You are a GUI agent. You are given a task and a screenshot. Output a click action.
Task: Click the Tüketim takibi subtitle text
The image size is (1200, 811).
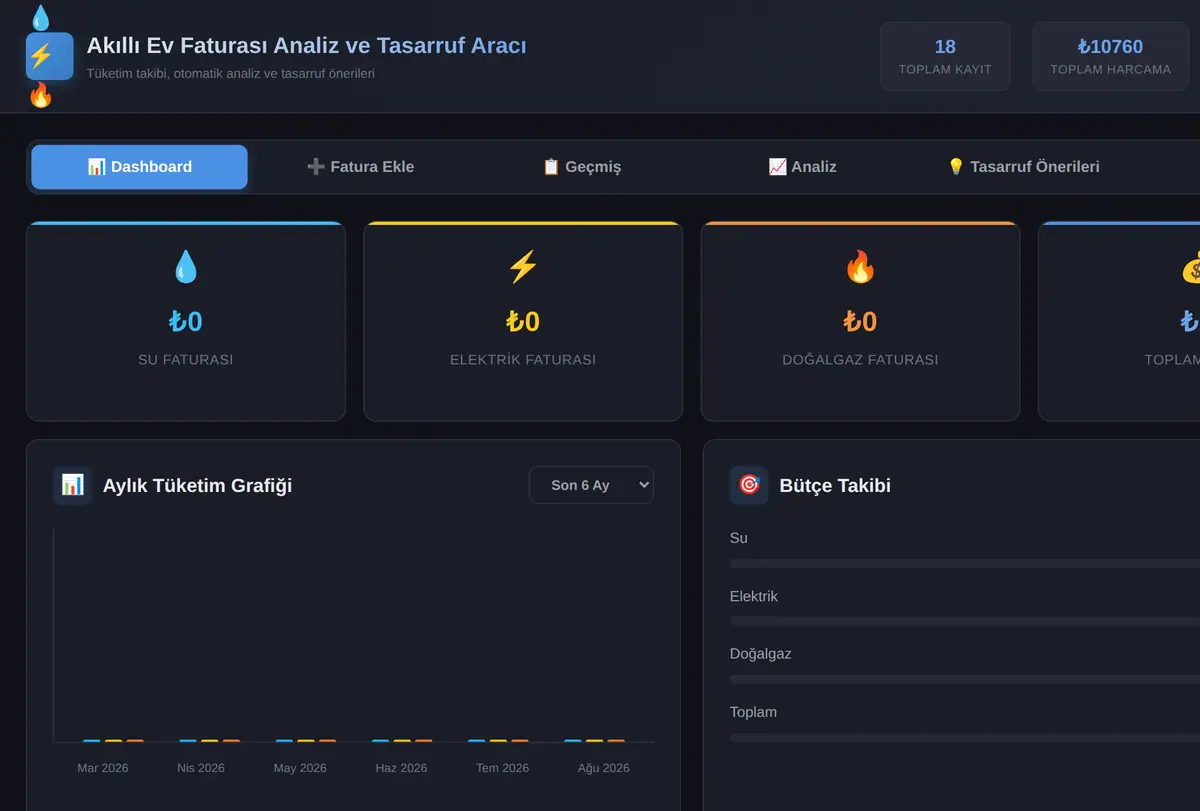pyautogui.click(x=231, y=73)
